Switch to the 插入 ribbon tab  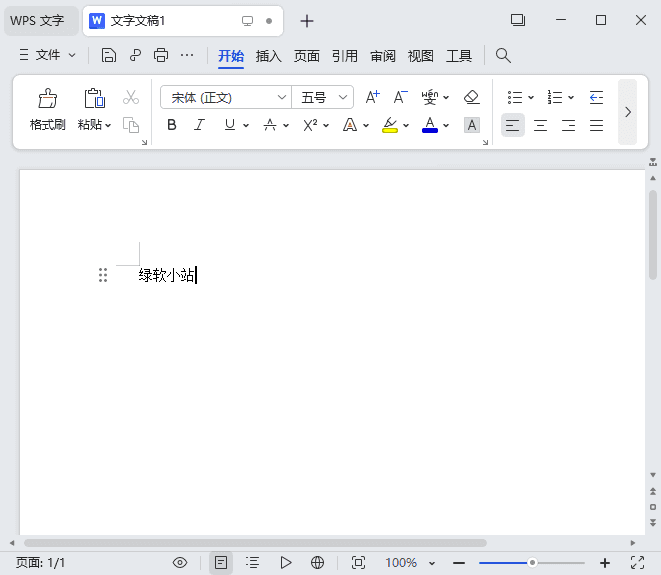pos(268,56)
